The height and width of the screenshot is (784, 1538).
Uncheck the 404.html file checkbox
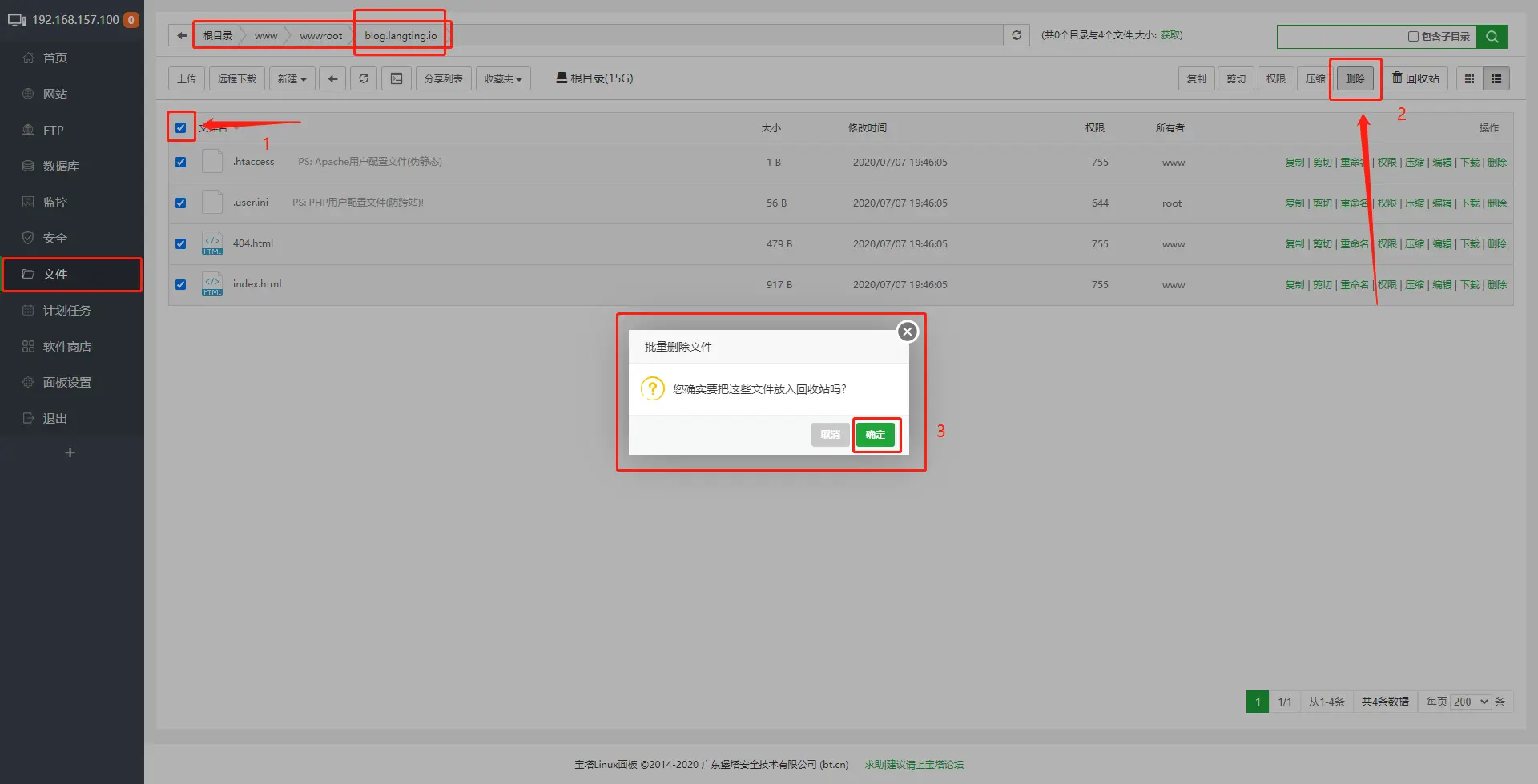click(x=181, y=243)
